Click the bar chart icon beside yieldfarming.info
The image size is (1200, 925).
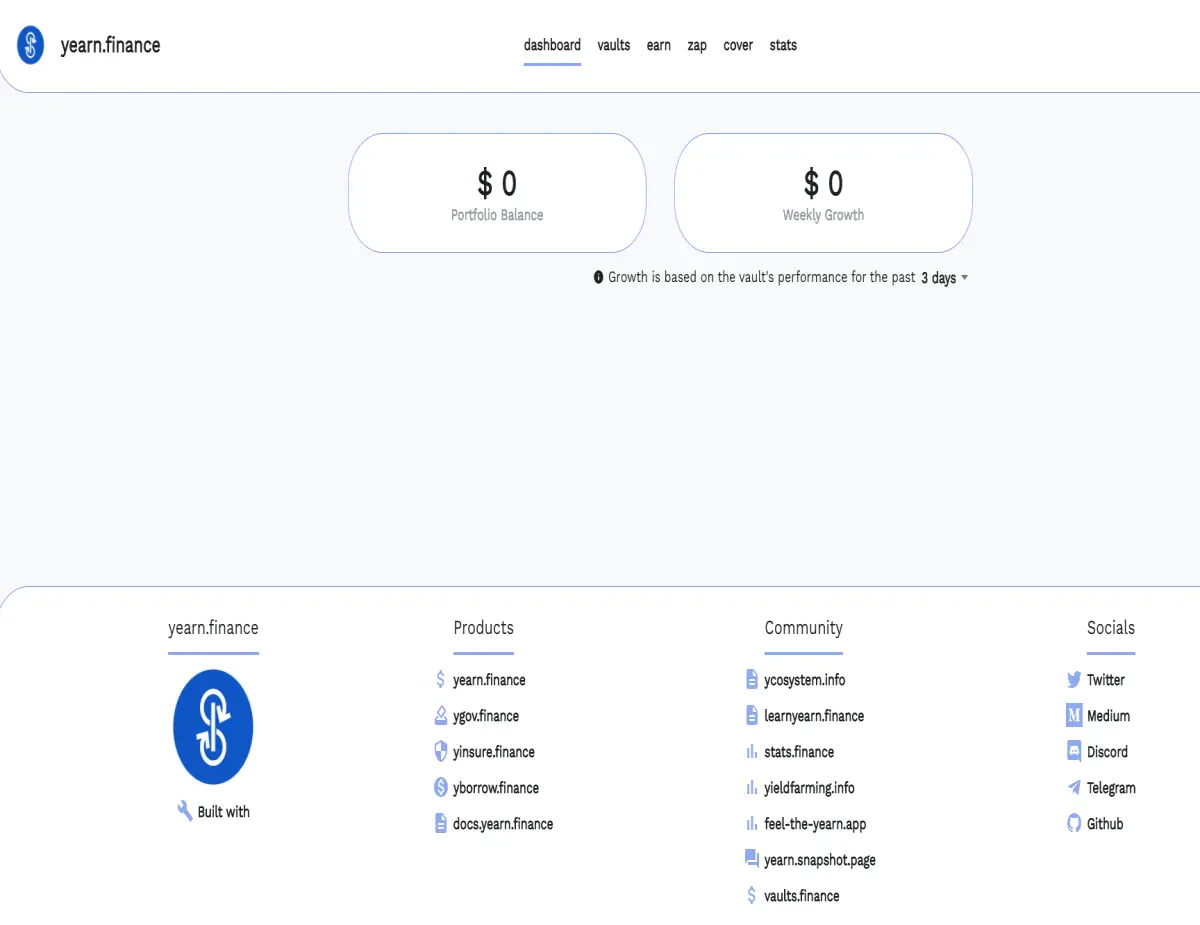752,788
